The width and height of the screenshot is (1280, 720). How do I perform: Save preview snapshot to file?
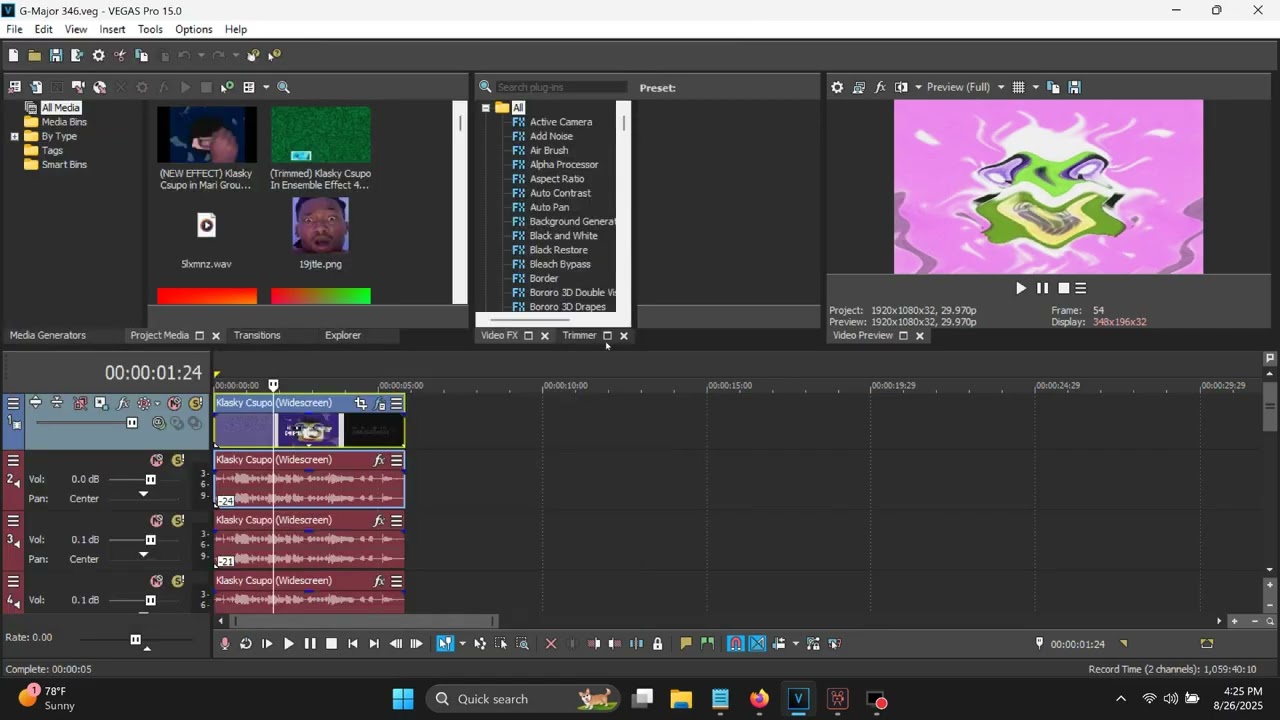pyautogui.click(x=1074, y=87)
